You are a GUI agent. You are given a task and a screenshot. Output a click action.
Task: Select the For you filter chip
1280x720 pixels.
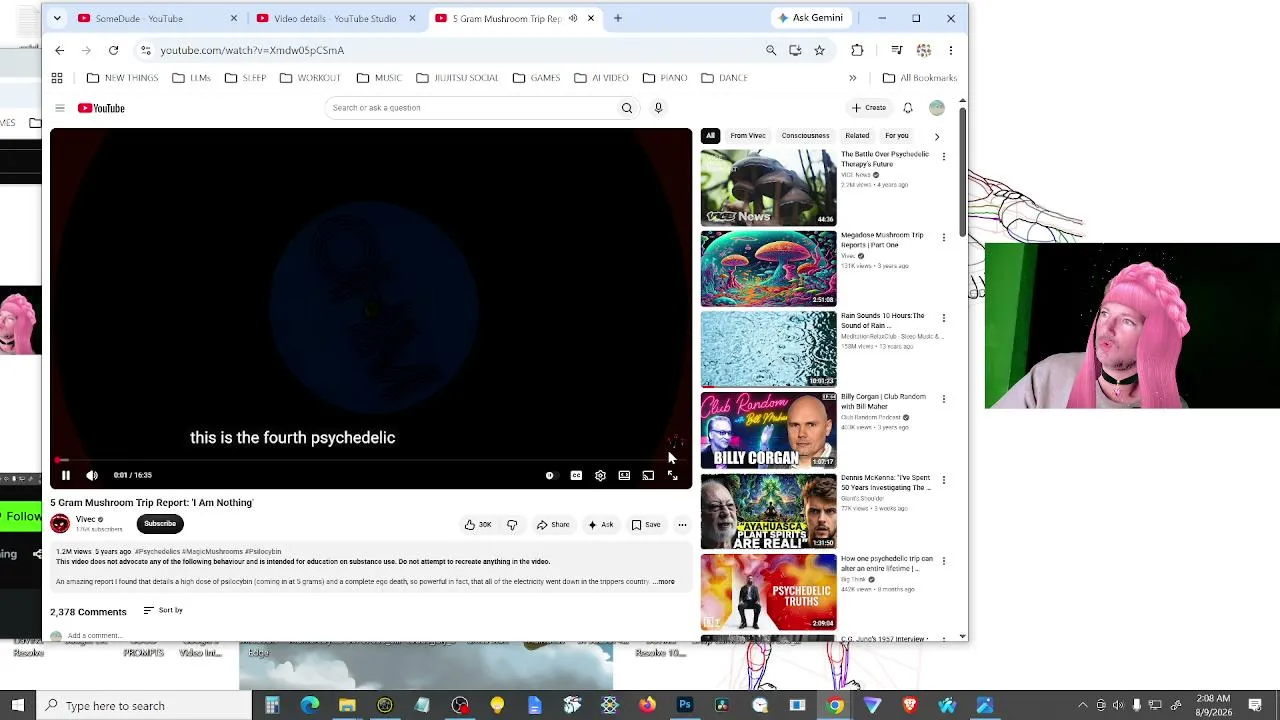point(896,136)
